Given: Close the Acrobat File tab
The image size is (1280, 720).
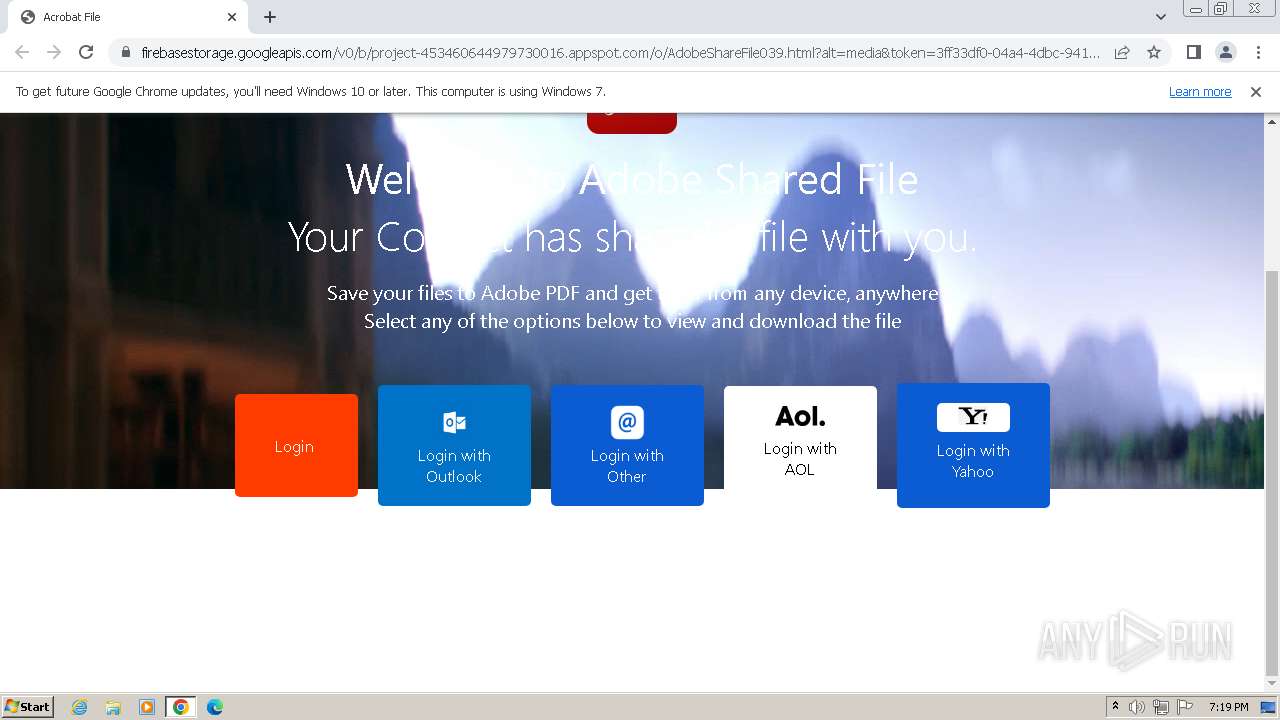Looking at the screenshot, I should pyautogui.click(x=232, y=17).
